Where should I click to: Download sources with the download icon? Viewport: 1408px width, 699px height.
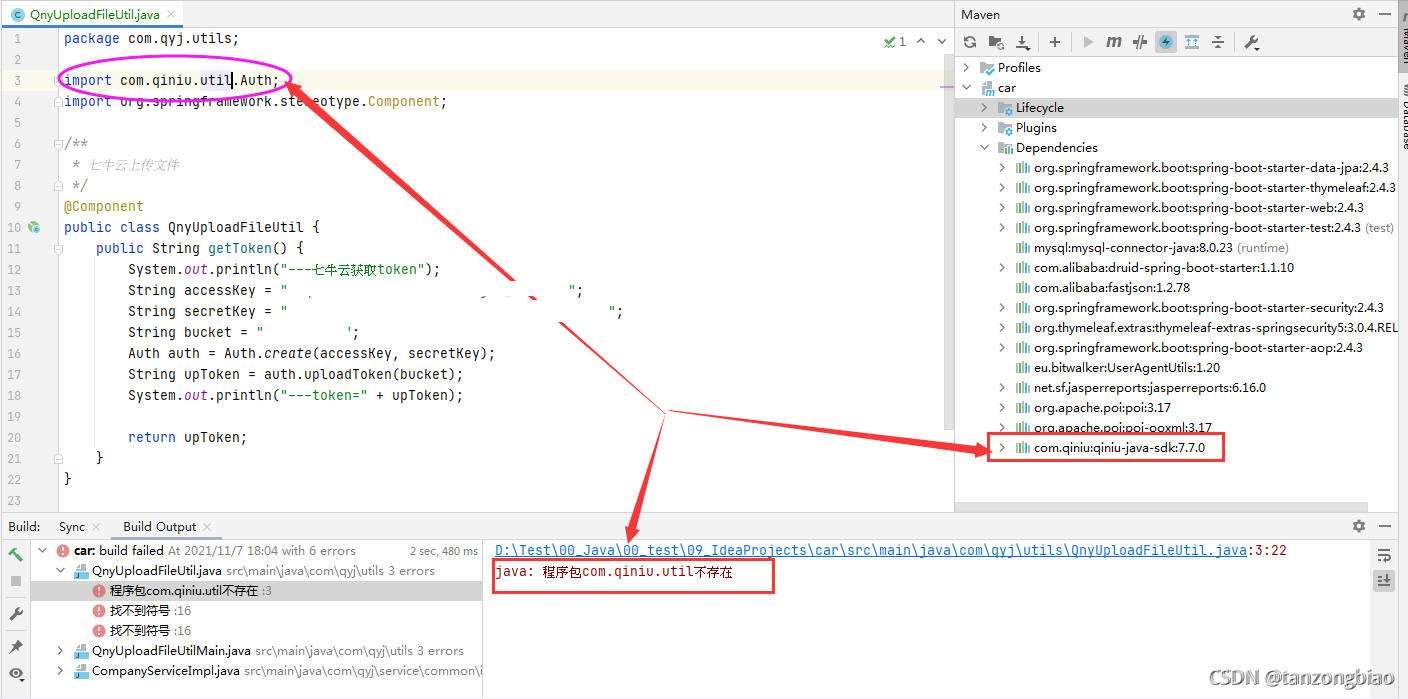point(1024,41)
